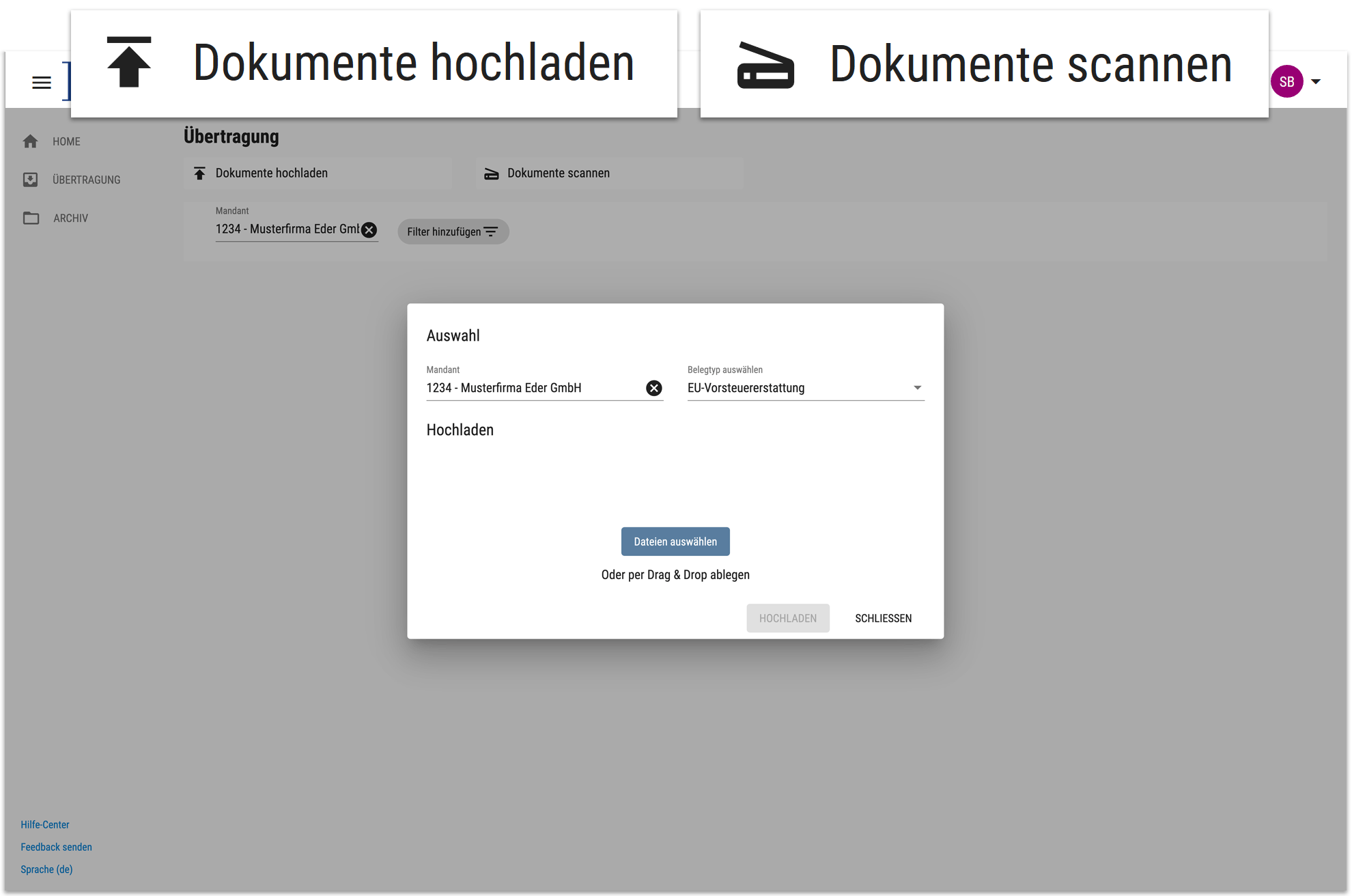Open the hamburger navigation menu

tap(42, 83)
